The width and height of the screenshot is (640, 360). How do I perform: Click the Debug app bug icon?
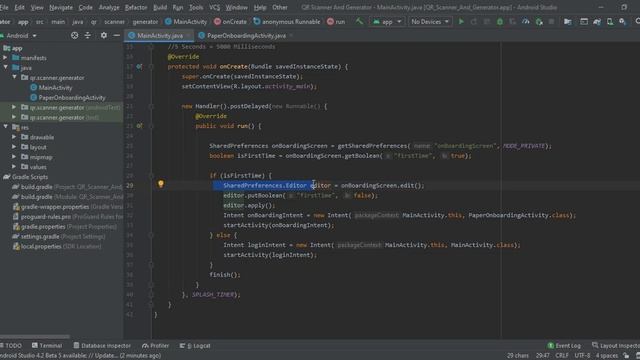click(500, 22)
